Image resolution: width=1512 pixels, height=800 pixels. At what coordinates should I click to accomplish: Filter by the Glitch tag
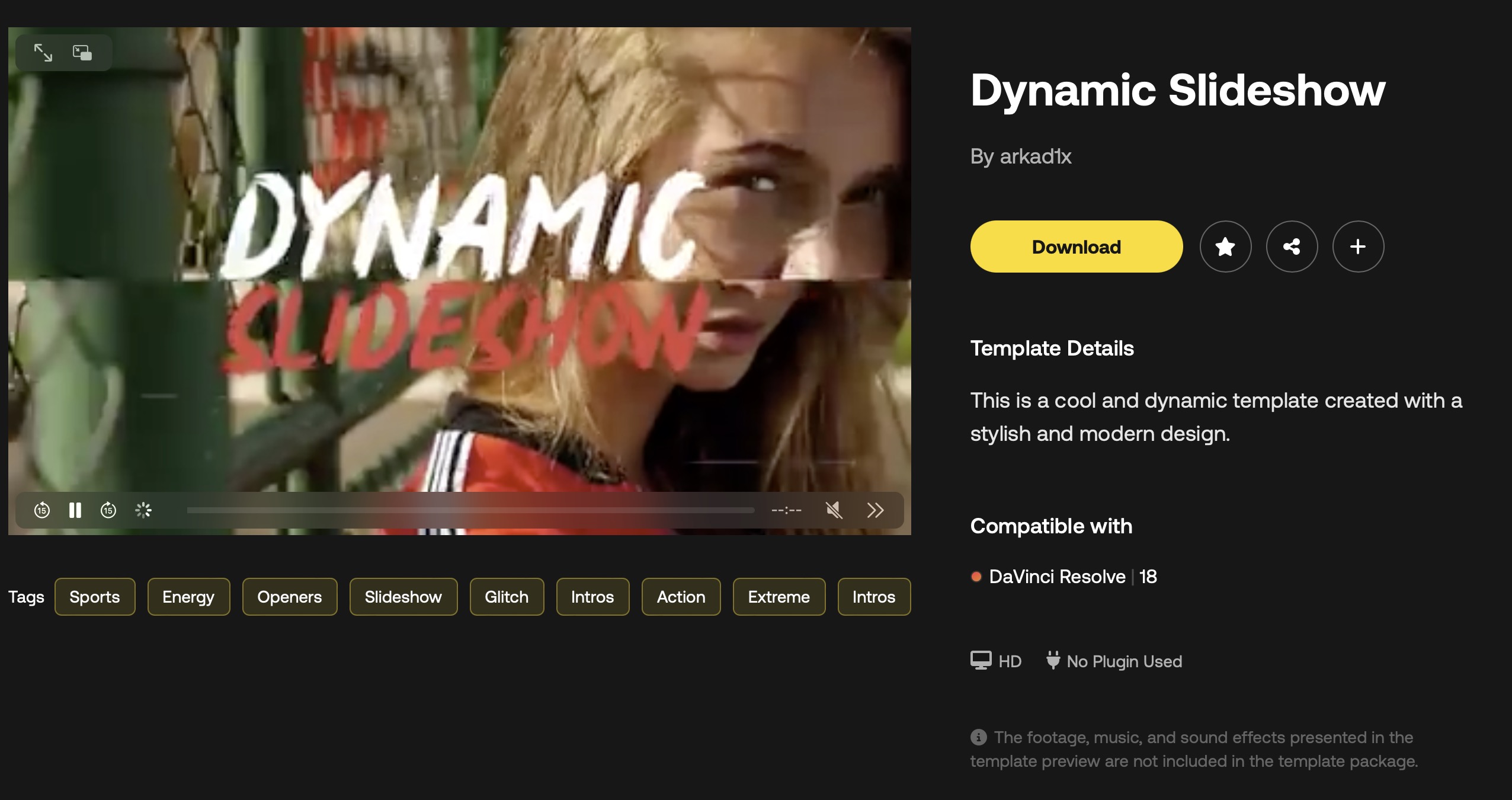[x=507, y=597]
